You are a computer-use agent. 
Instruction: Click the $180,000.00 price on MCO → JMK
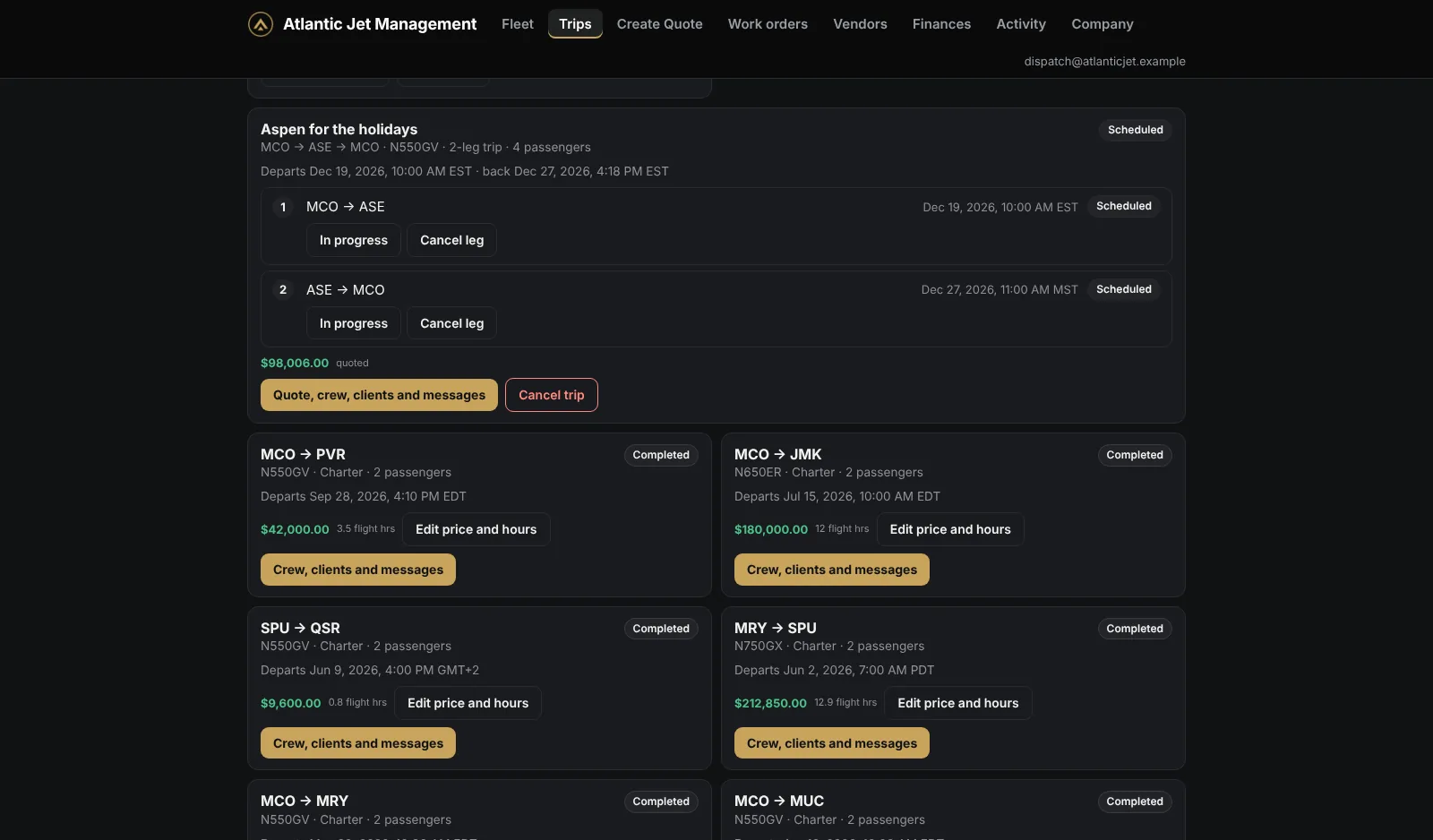771,529
